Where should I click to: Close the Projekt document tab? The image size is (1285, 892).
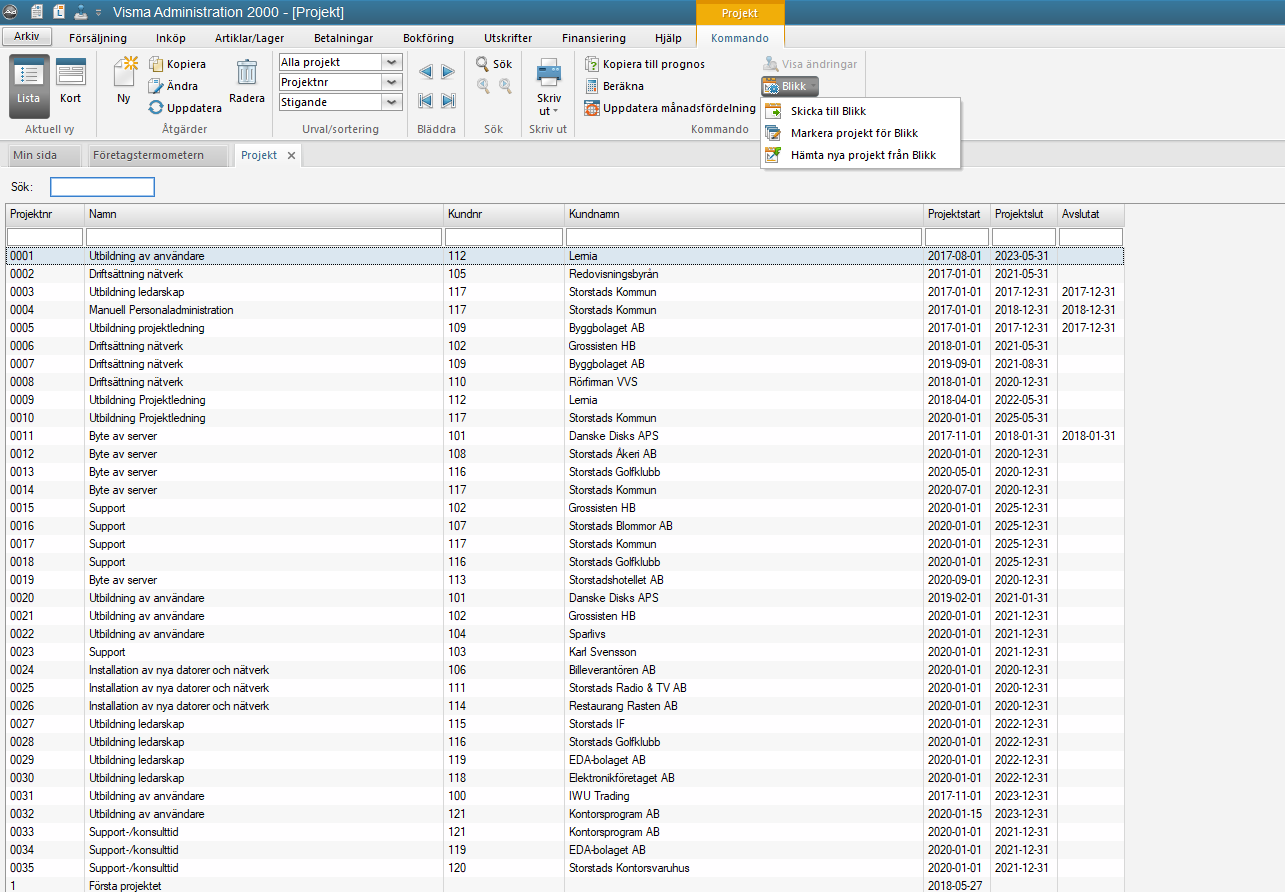291,155
